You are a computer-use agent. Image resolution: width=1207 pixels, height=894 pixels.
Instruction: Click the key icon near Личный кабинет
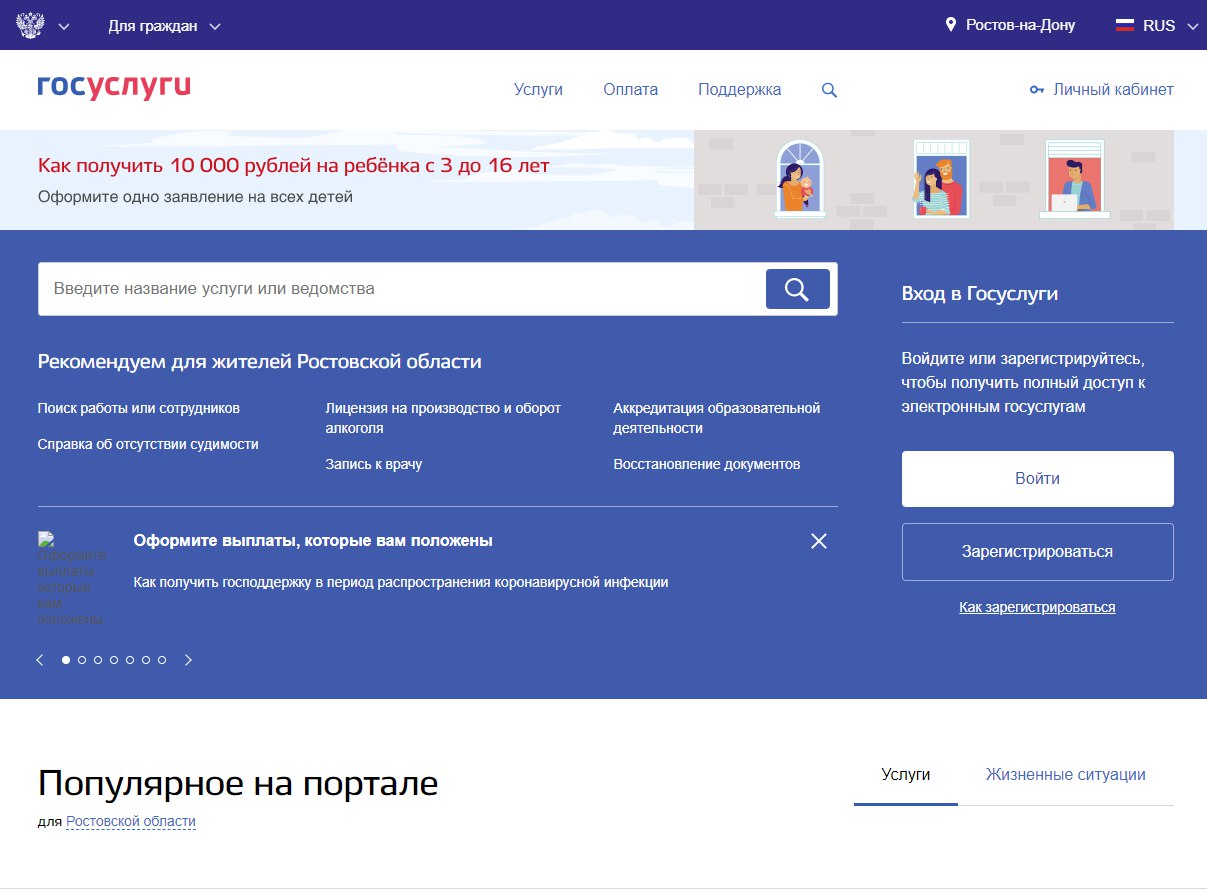(1037, 90)
